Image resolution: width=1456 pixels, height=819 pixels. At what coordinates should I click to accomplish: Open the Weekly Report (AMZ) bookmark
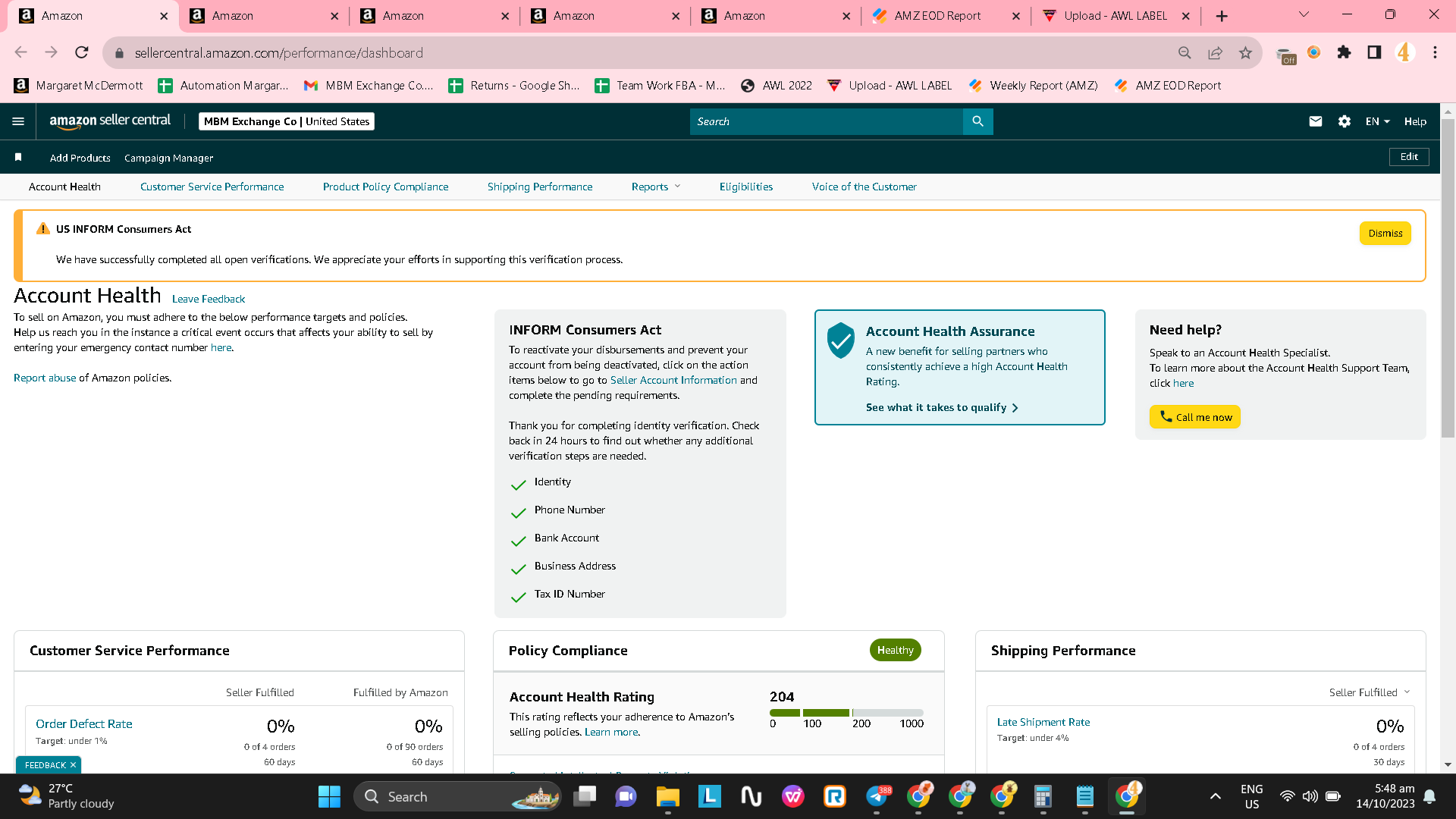click(1034, 86)
